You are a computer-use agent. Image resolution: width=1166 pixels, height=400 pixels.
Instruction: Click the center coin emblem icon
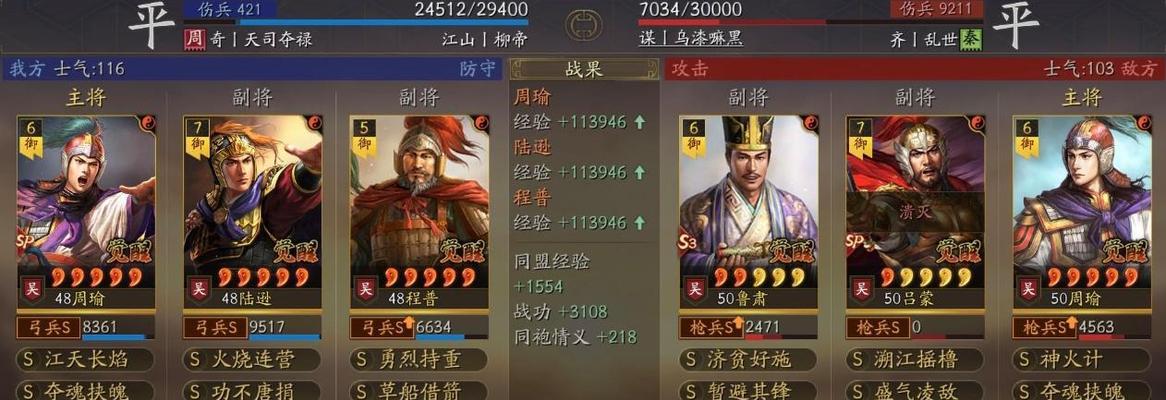(x=584, y=25)
